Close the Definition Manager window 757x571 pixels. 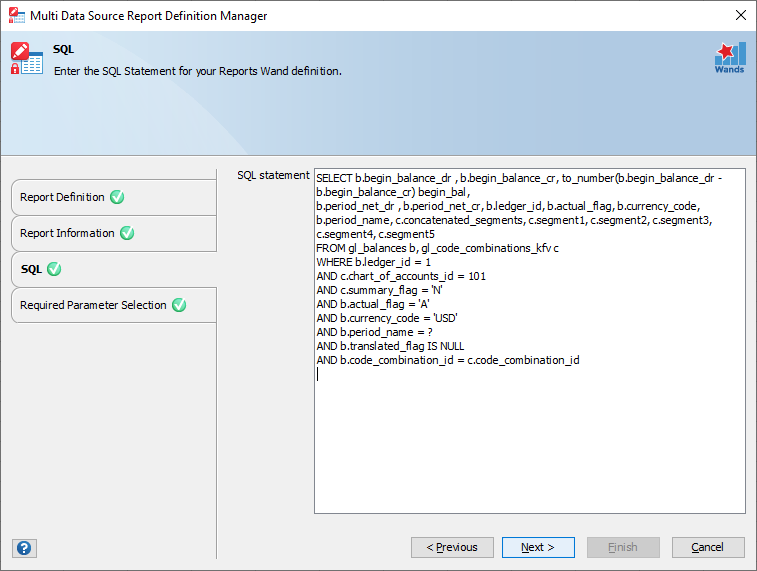[x=741, y=15]
